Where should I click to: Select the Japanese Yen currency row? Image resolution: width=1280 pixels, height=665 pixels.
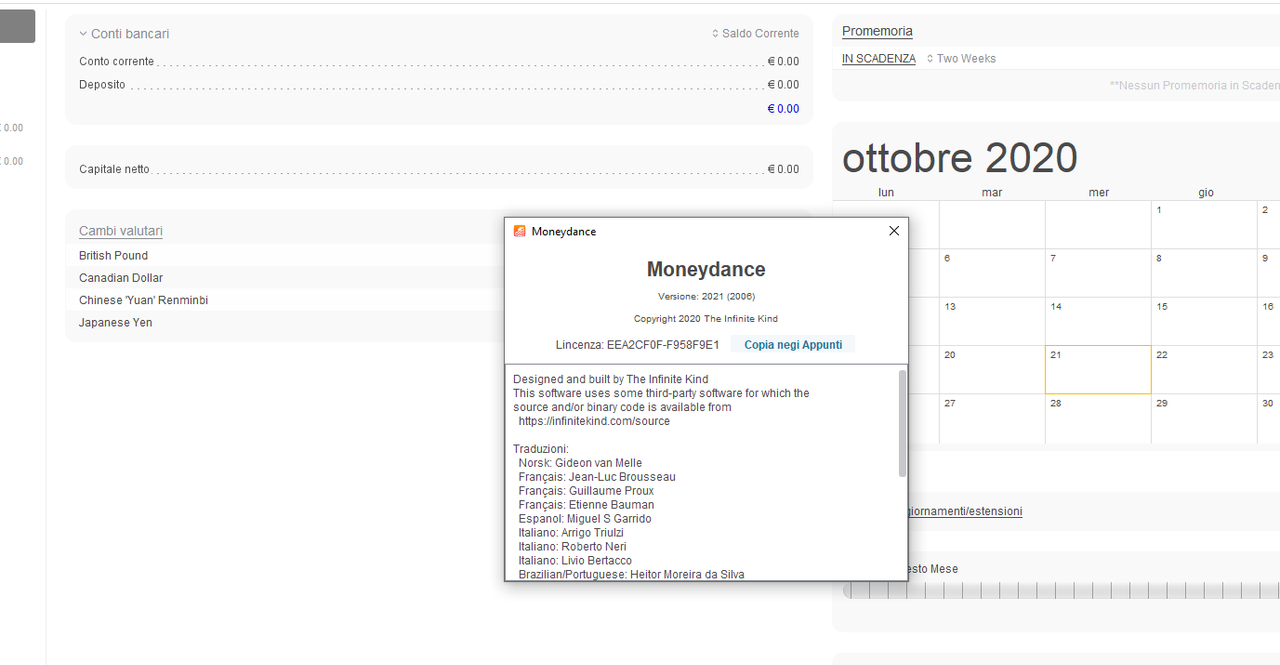(x=116, y=323)
